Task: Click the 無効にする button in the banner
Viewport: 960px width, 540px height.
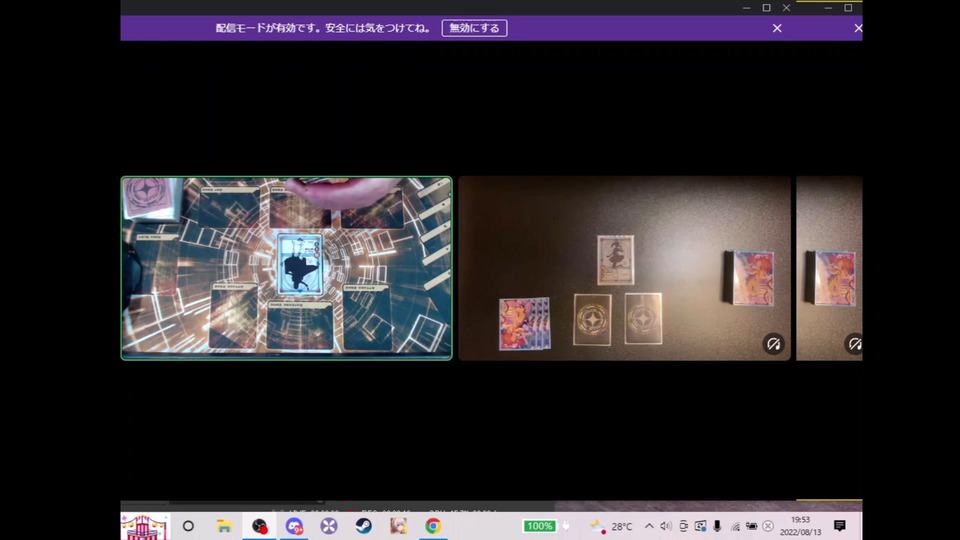Action: click(x=474, y=28)
